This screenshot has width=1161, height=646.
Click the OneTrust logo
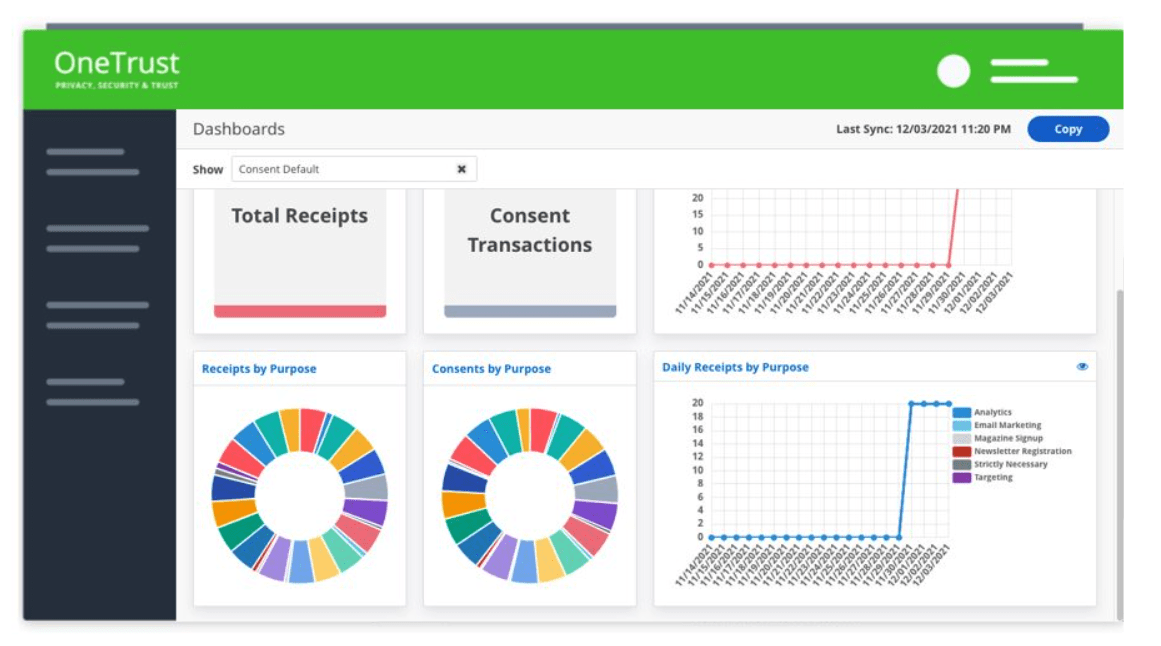tap(117, 69)
